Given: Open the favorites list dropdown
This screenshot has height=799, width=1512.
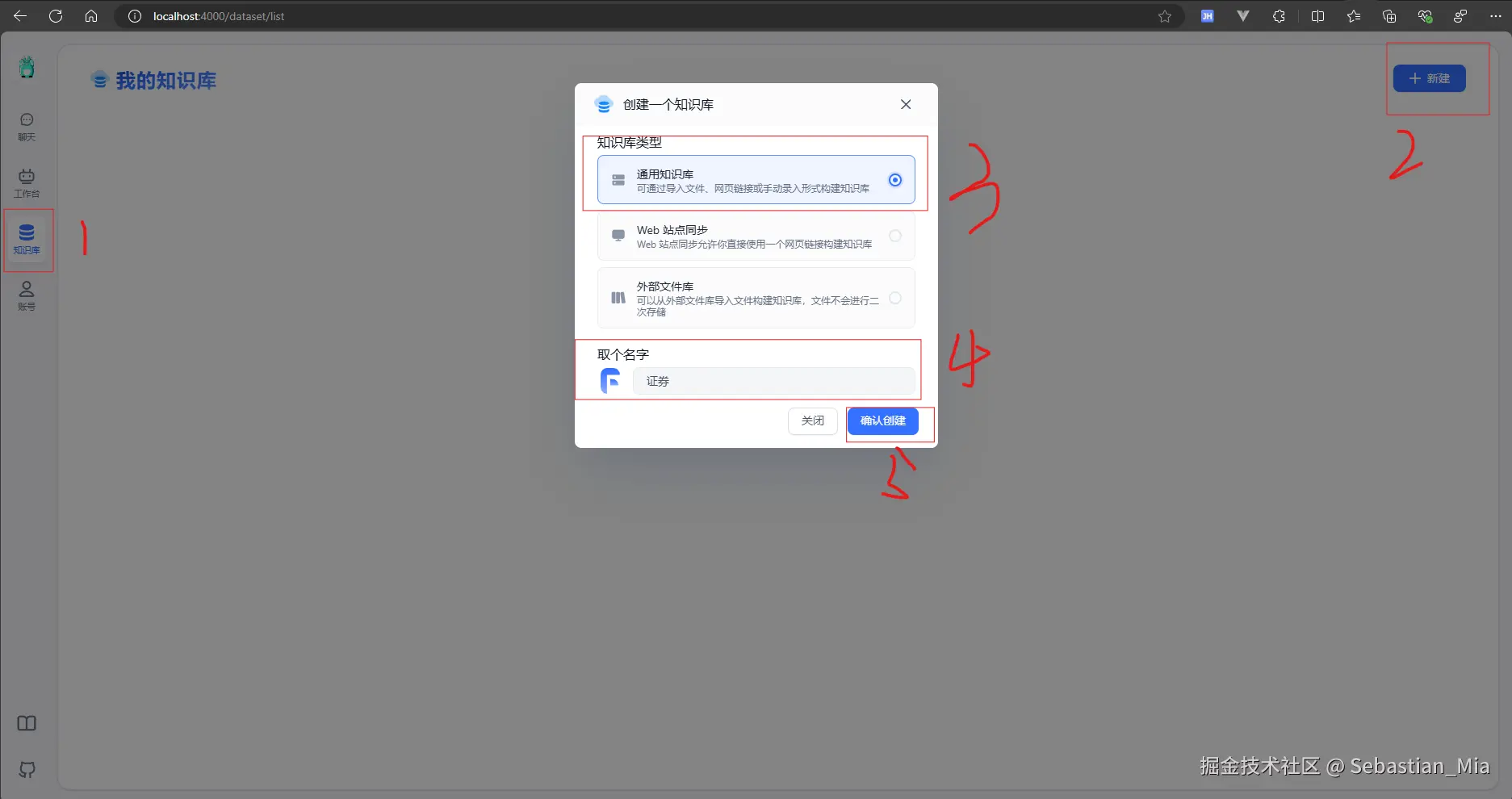Looking at the screenshot, I should 1353,15.
